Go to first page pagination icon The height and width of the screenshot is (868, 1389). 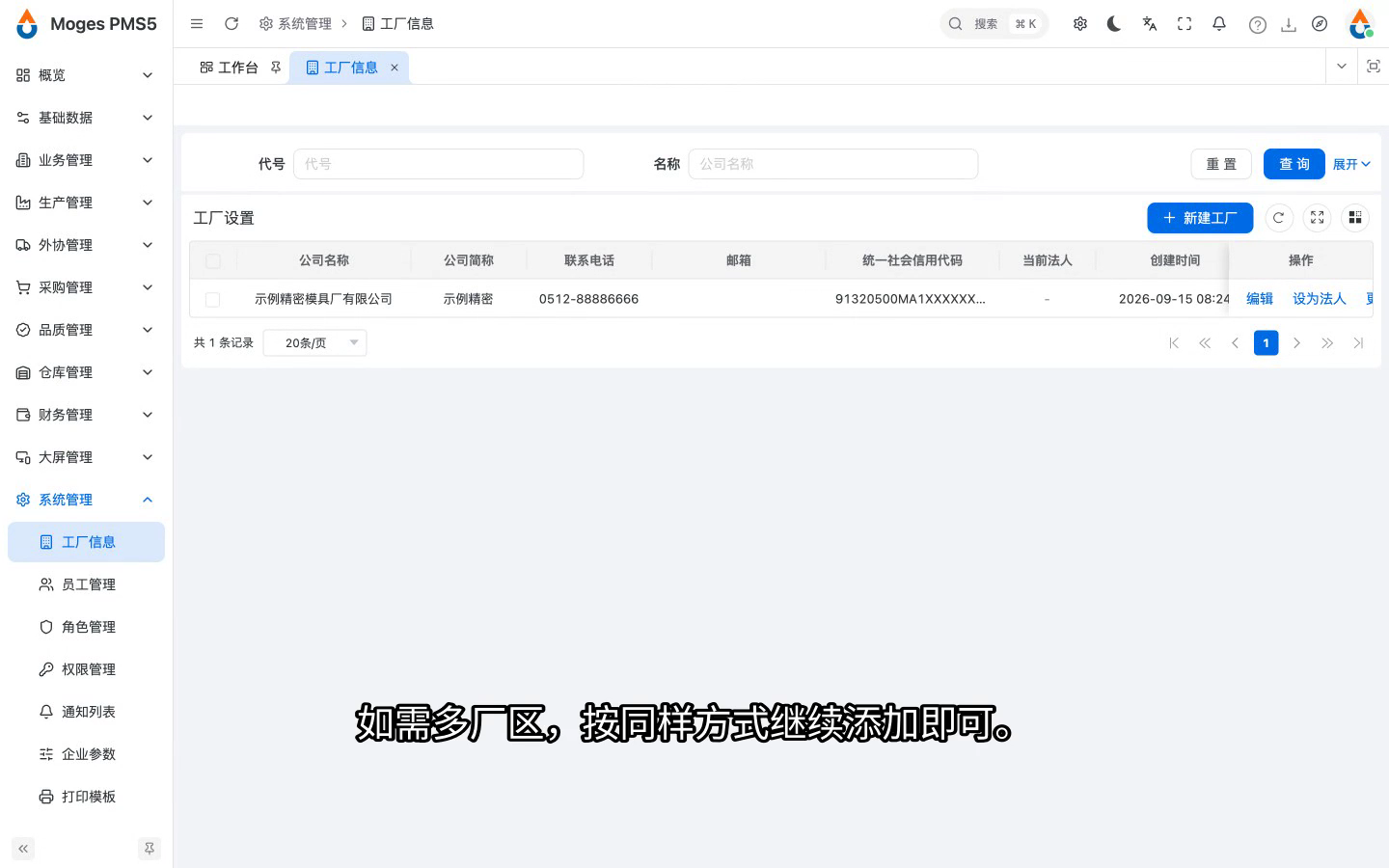click(1174, 343)
